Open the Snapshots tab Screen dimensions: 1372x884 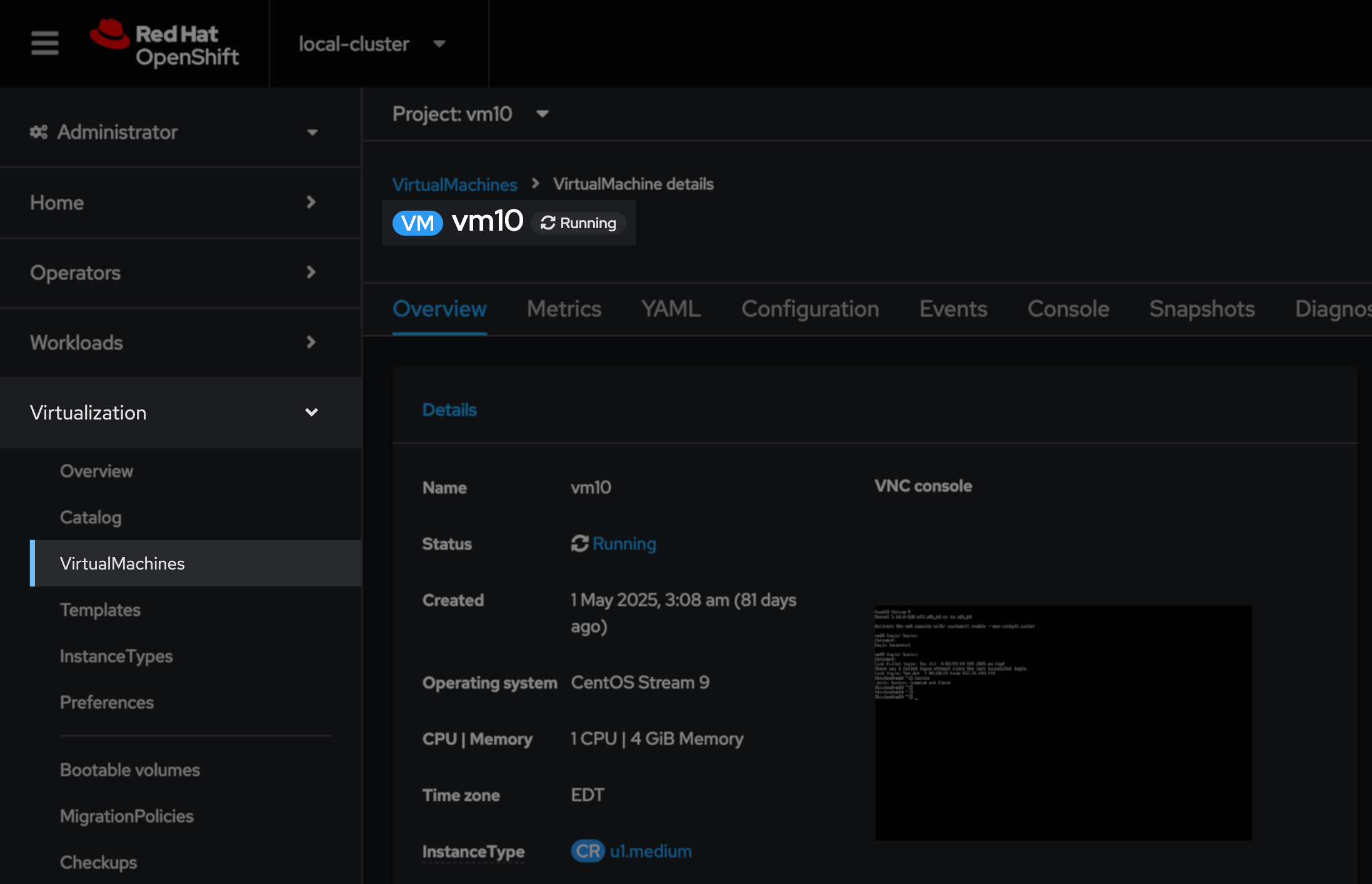click(1202, 308)
